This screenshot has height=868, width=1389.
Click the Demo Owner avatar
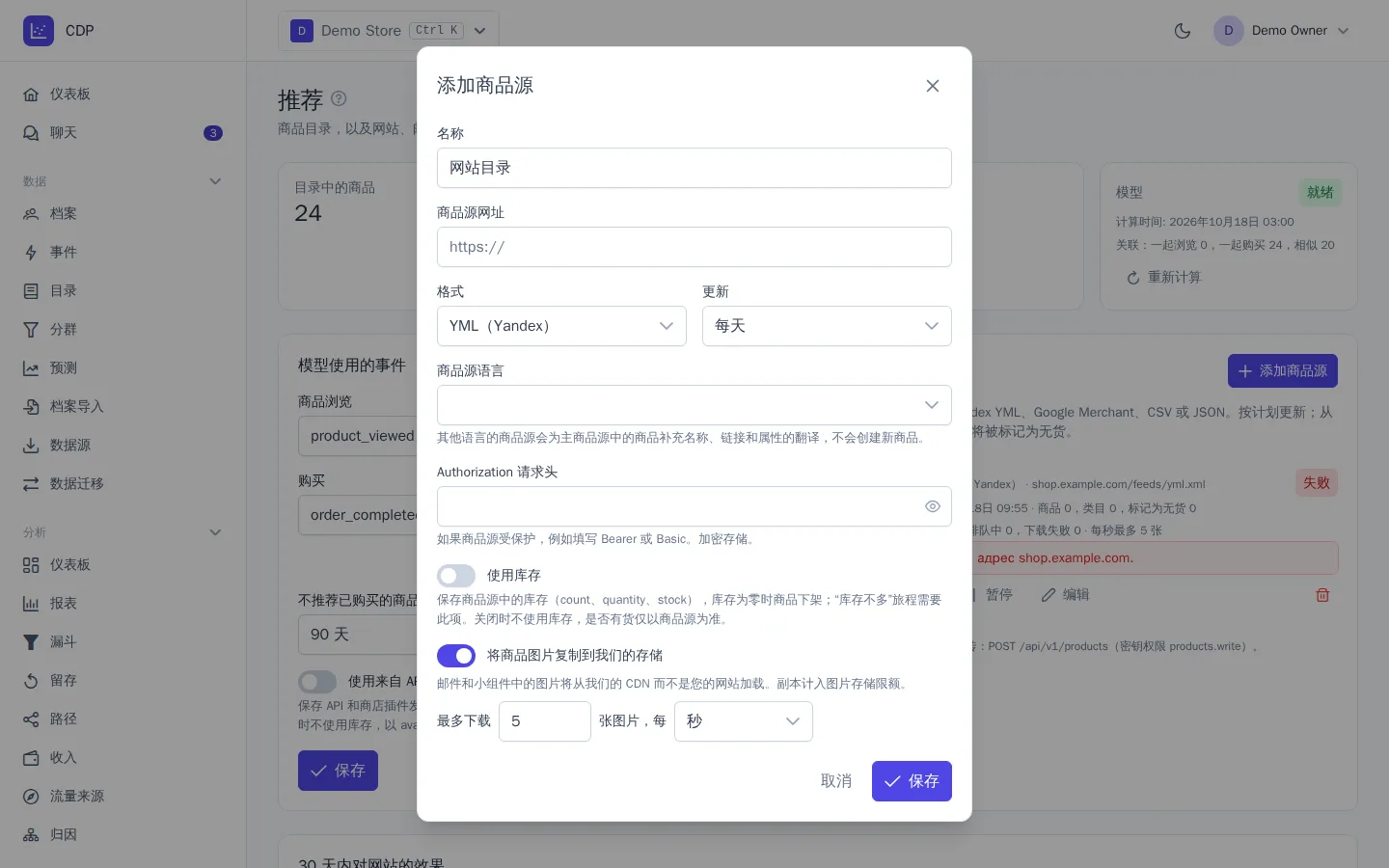1229,31
